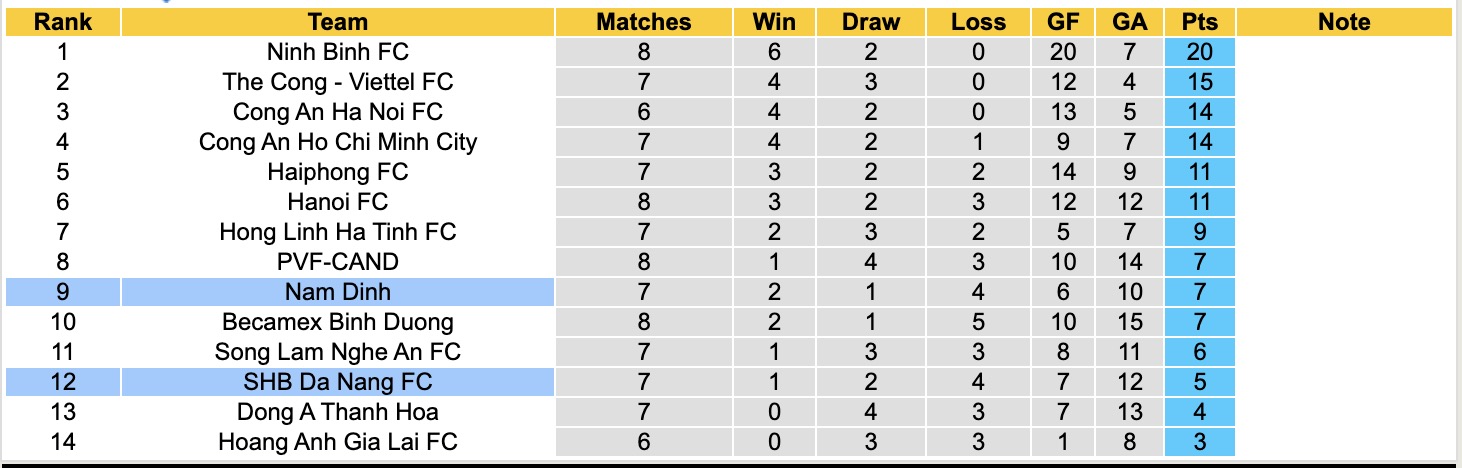This screenshot has height=468, width=1462.
Task: Click the highlighted Nam Dinh team cell
Action: [338, 292]
